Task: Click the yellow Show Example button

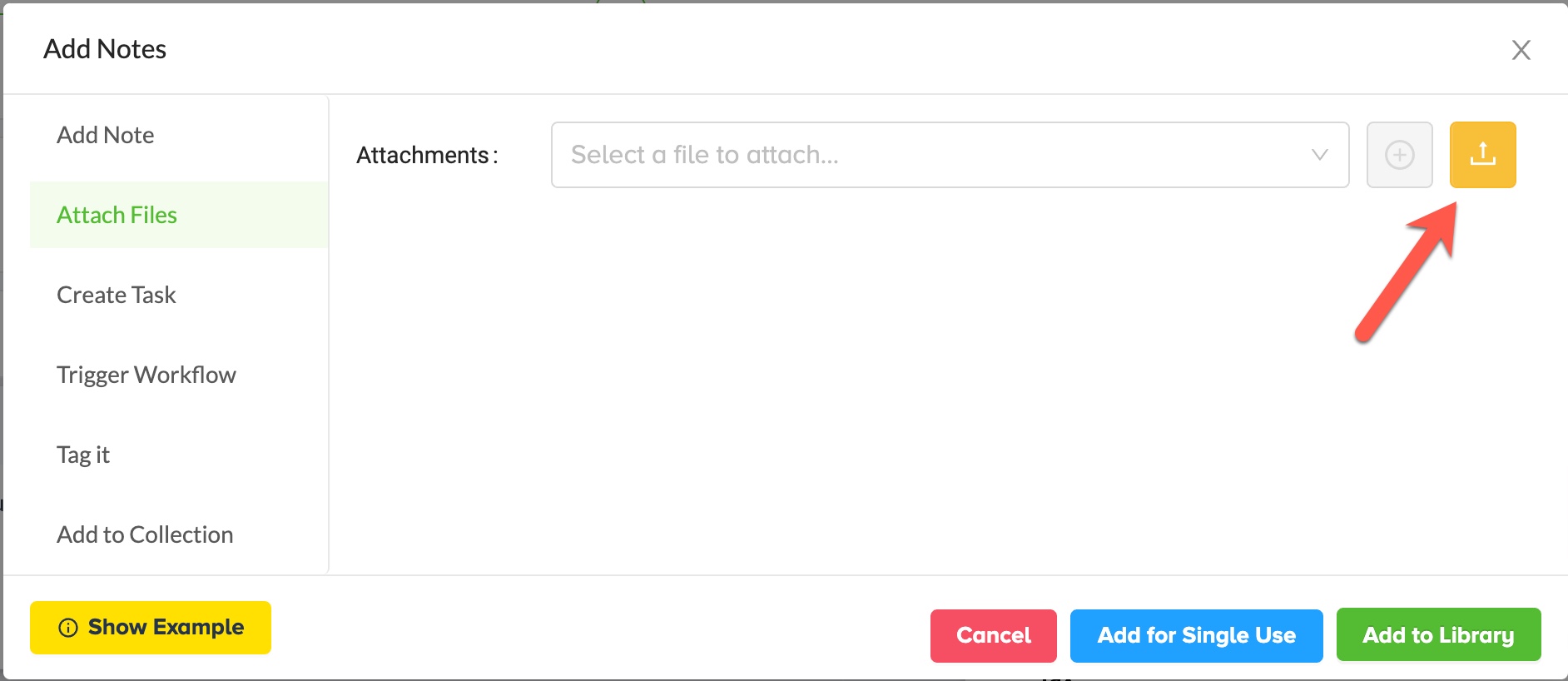Action: (151, 628)
